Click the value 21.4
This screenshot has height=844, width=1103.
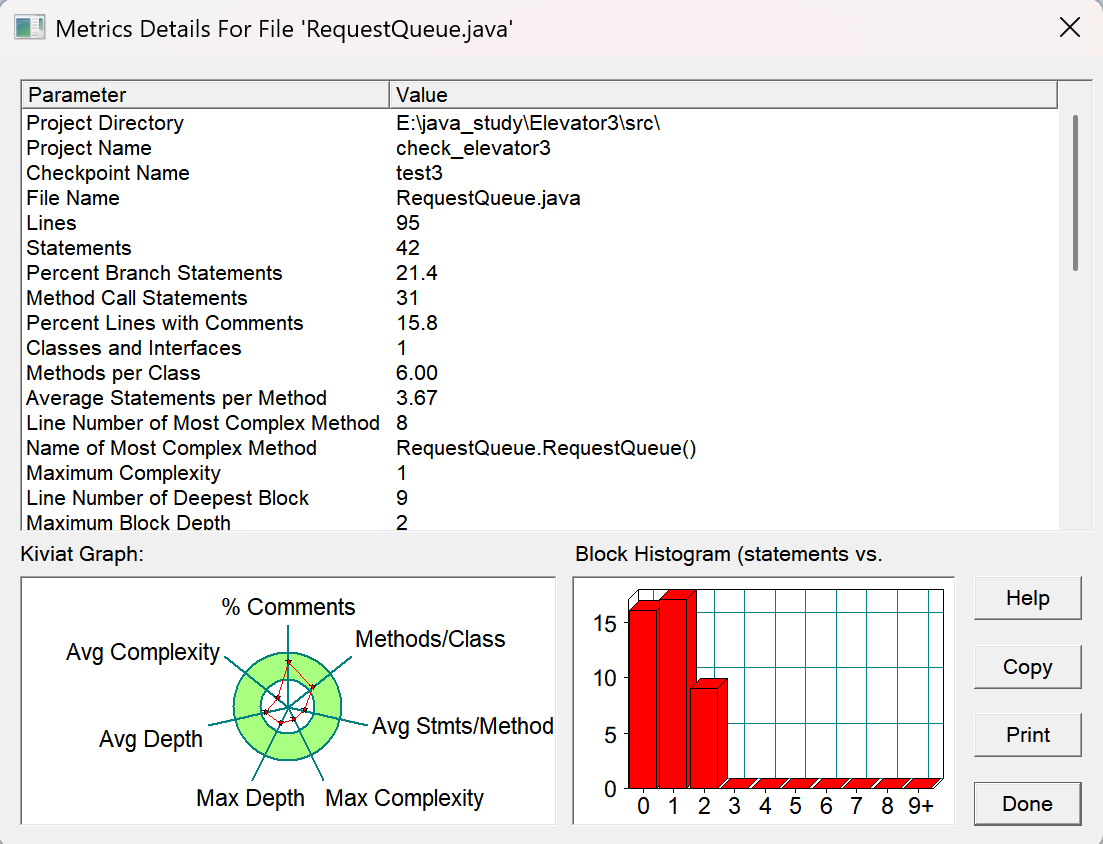(416, 273)
